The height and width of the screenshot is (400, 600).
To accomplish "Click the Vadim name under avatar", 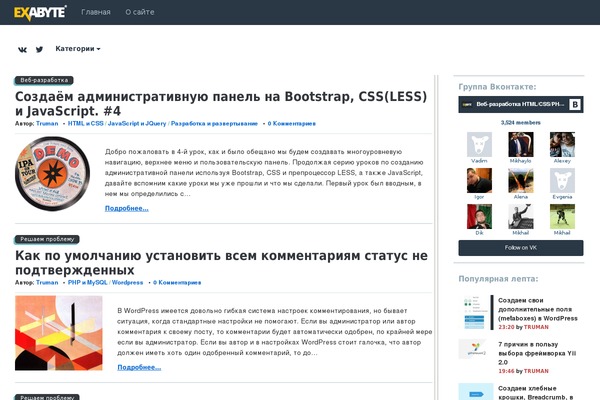I will (479, 161).
